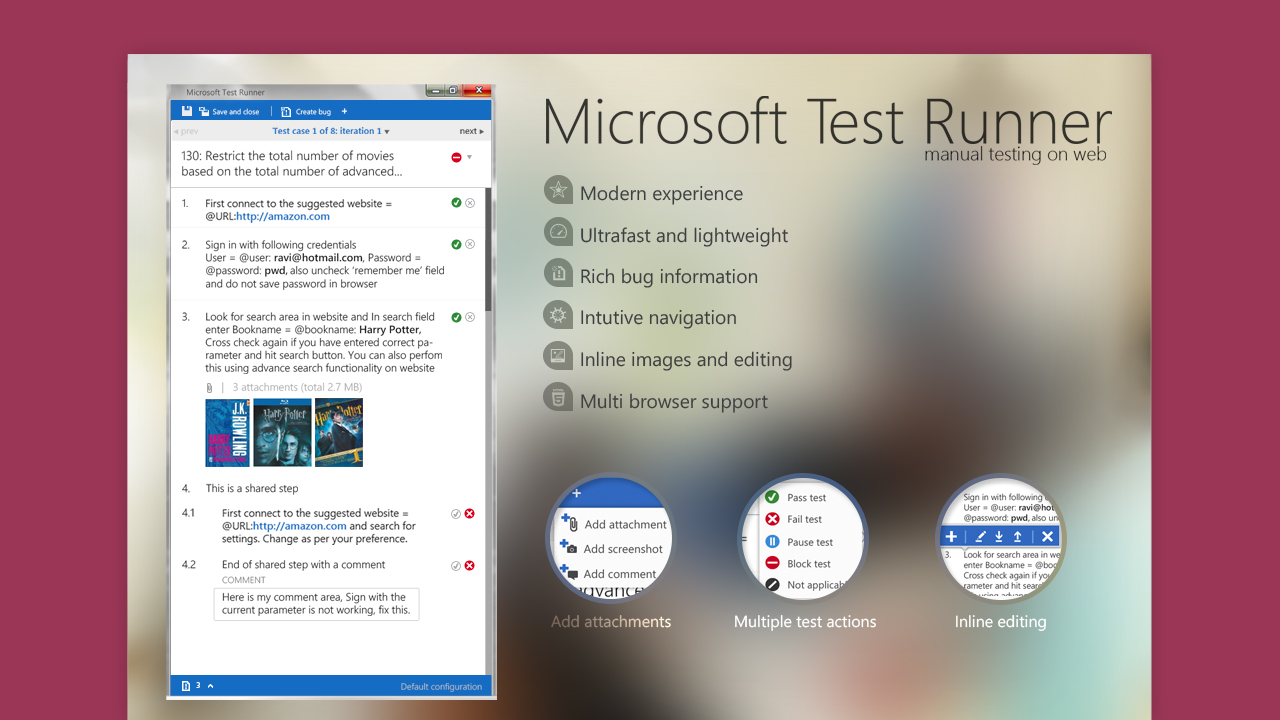This screenshot has height=720, width=1280.
Task: Choose Add attachment in the magnified menu
Action: click(x=614, y=524)
